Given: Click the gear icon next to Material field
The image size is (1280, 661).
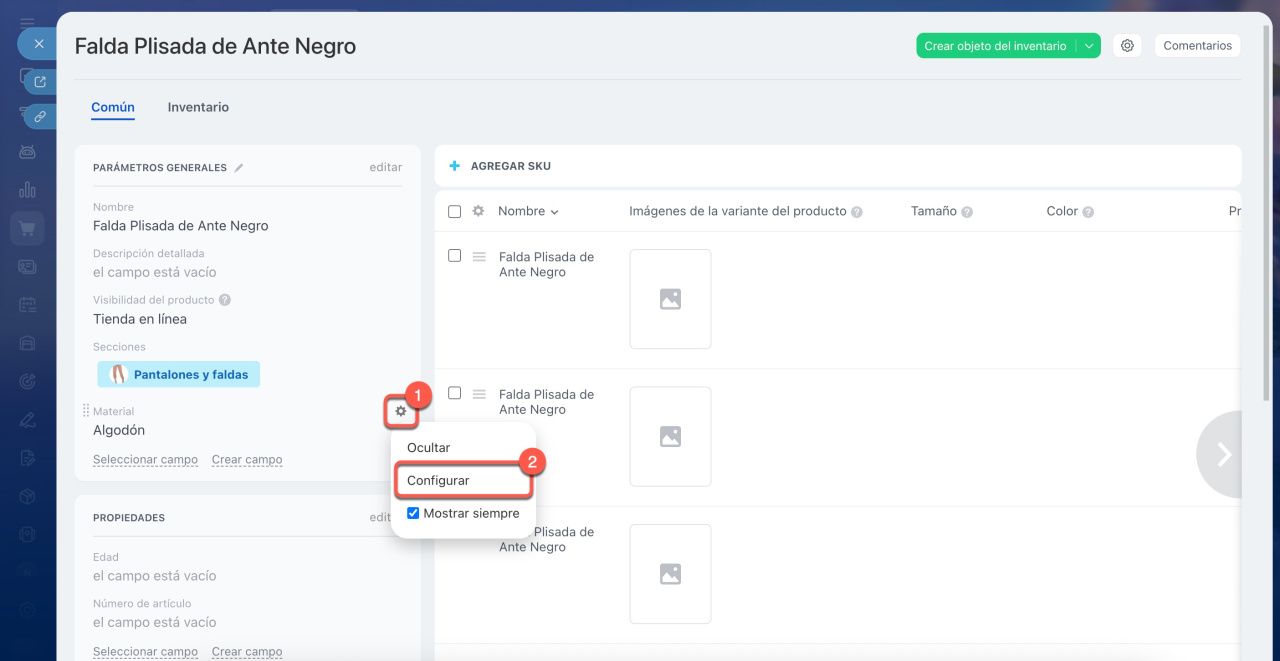Looking at the screenshot, I should tap(400, 411).
